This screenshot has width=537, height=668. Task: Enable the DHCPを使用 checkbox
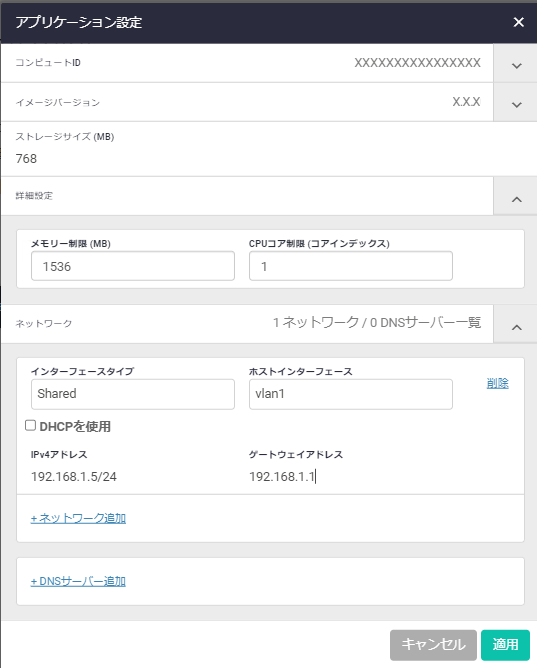coord(30,425)
